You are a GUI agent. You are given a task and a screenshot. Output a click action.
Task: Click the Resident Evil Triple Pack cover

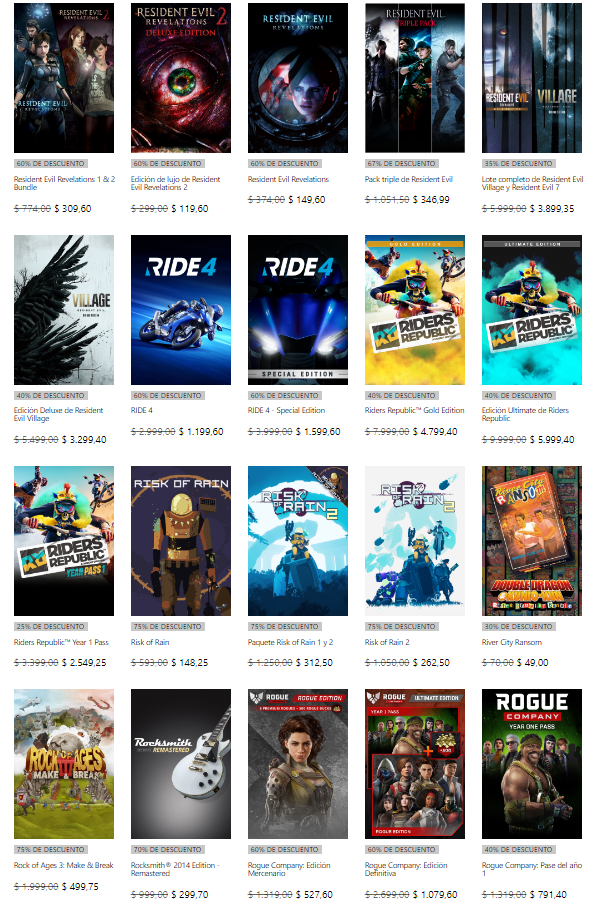(x=414, y=78)
